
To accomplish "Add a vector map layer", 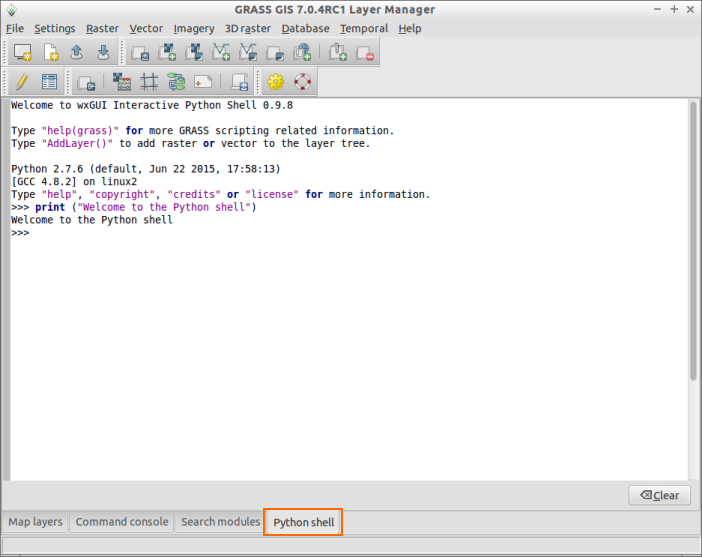I will [221, 52].
